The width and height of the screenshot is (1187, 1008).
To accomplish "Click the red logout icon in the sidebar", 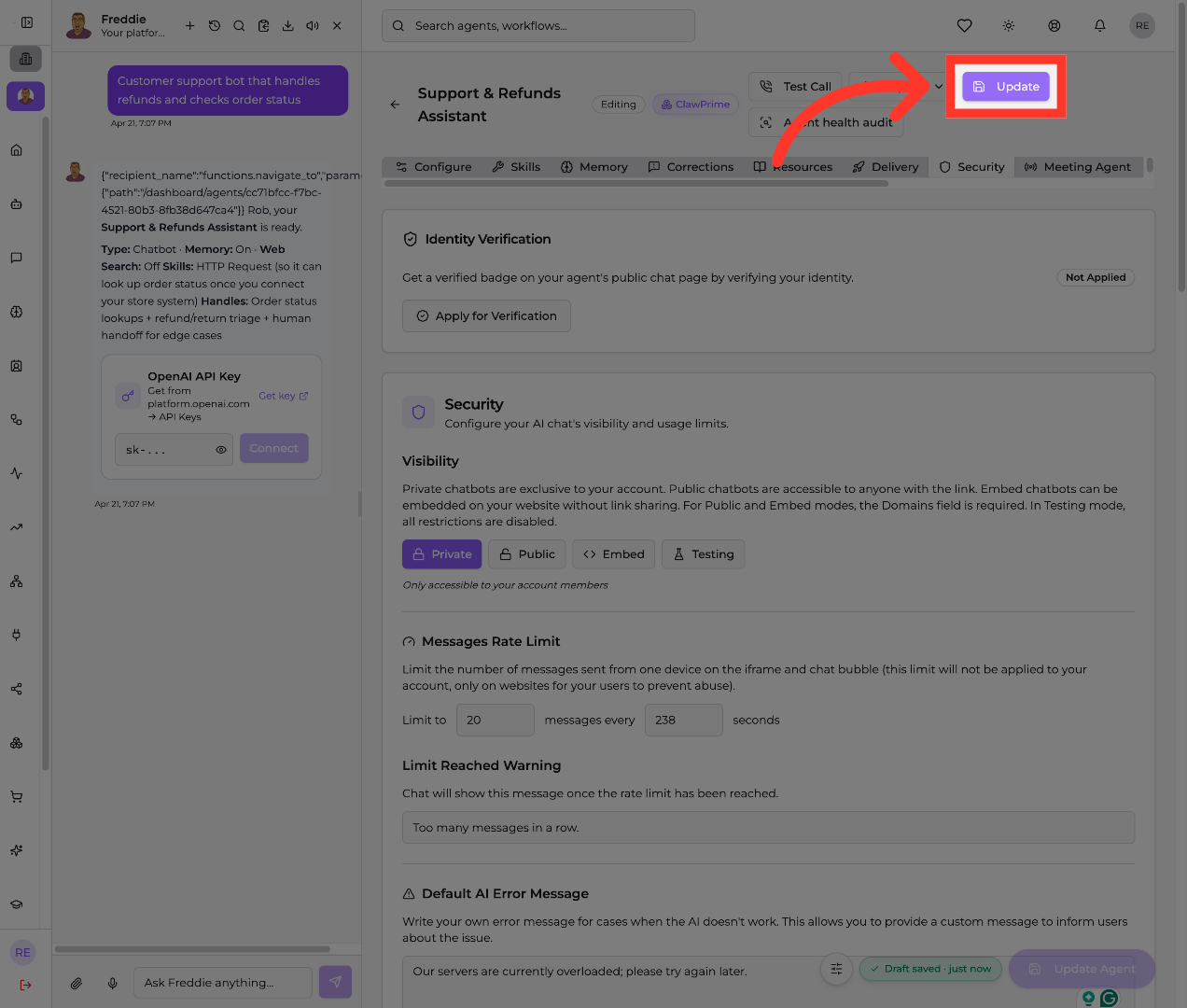I will [x=25, y=985].
